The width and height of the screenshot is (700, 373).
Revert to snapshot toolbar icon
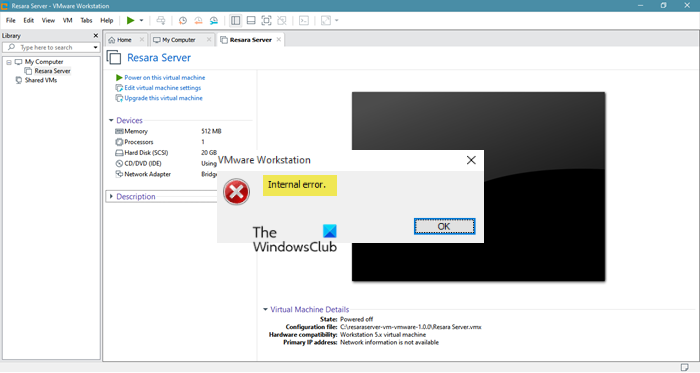[198, 21]
